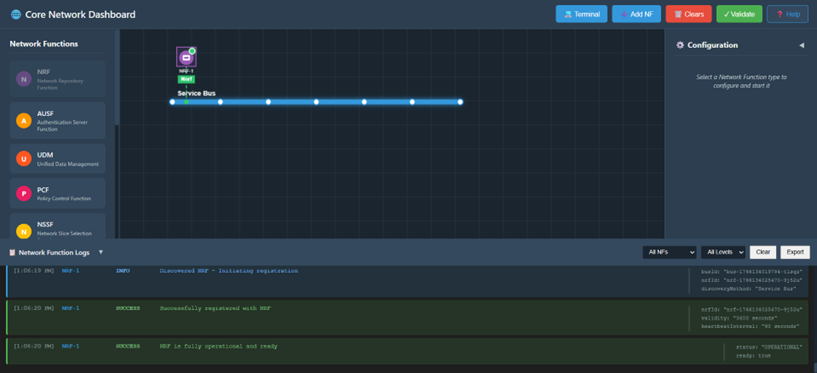Click the Configuration gear icon
This screenshot has height=373, width=817.
pos(679,45)
